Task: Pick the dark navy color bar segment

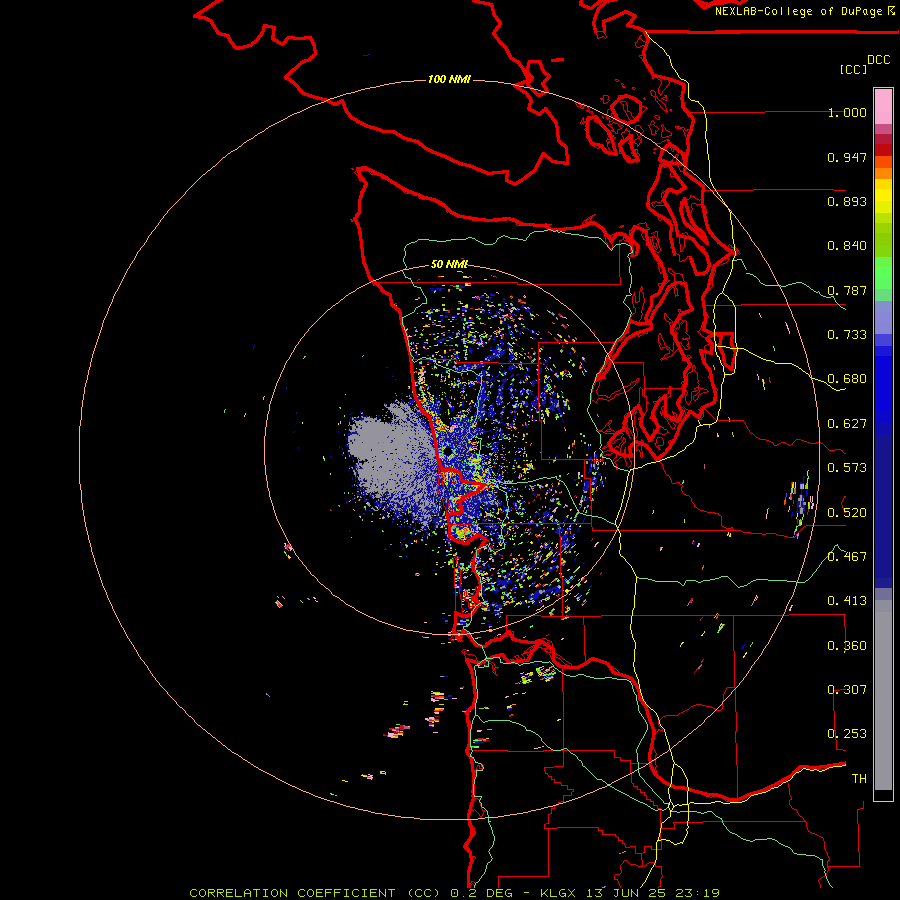Action: [x=883, y=511]
